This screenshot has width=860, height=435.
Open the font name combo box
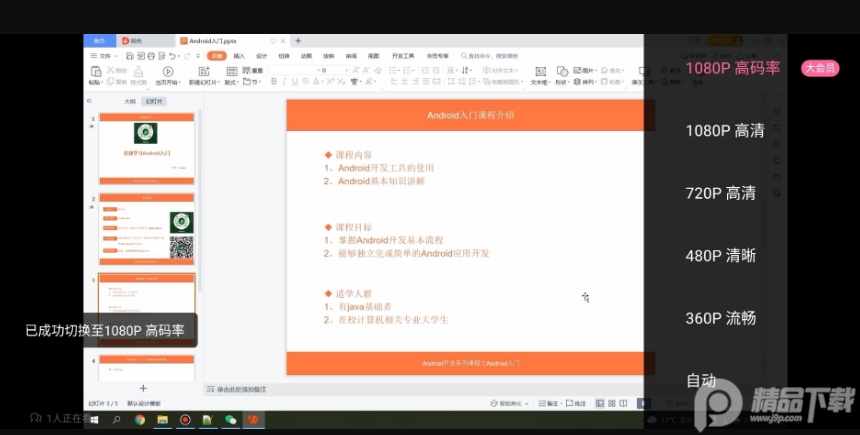294,70
